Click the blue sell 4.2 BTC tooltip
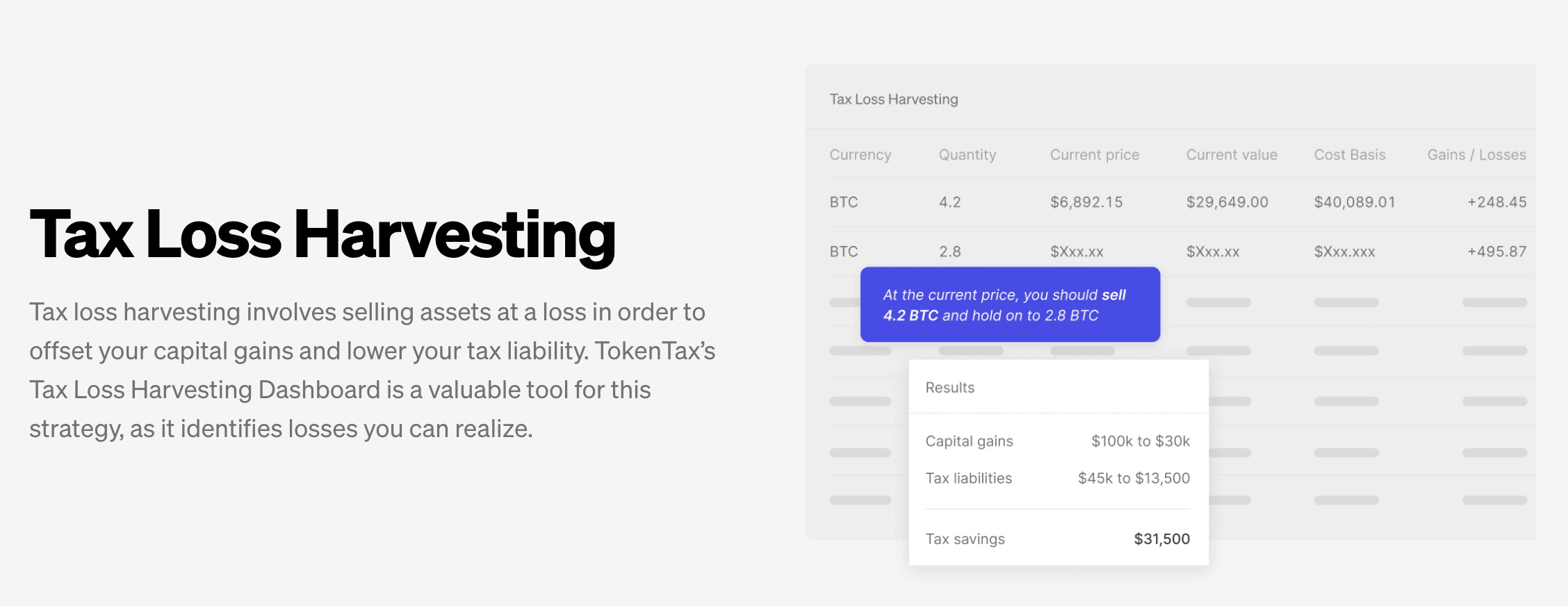This screenshot has width=1568, height=606. (1011, 304)
